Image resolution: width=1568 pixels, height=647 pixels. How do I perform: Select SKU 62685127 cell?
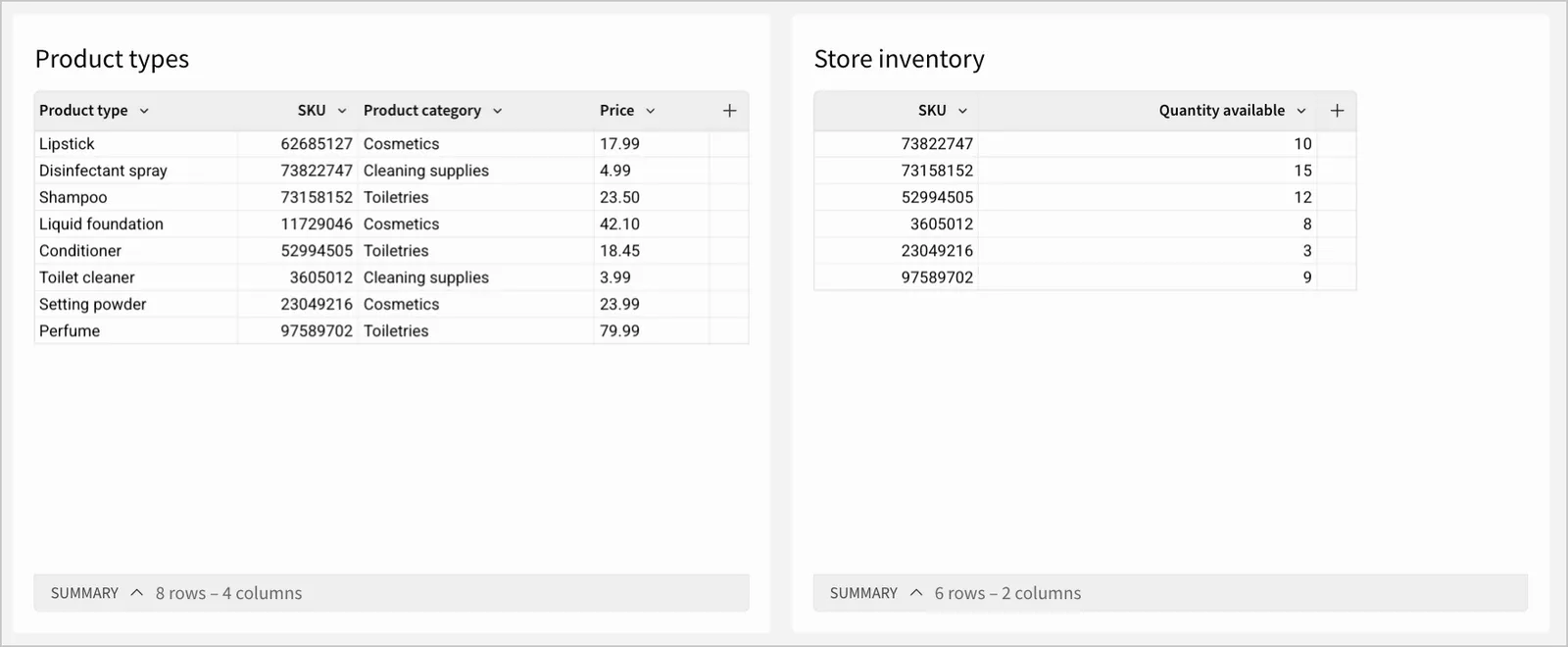pos(298,144)
